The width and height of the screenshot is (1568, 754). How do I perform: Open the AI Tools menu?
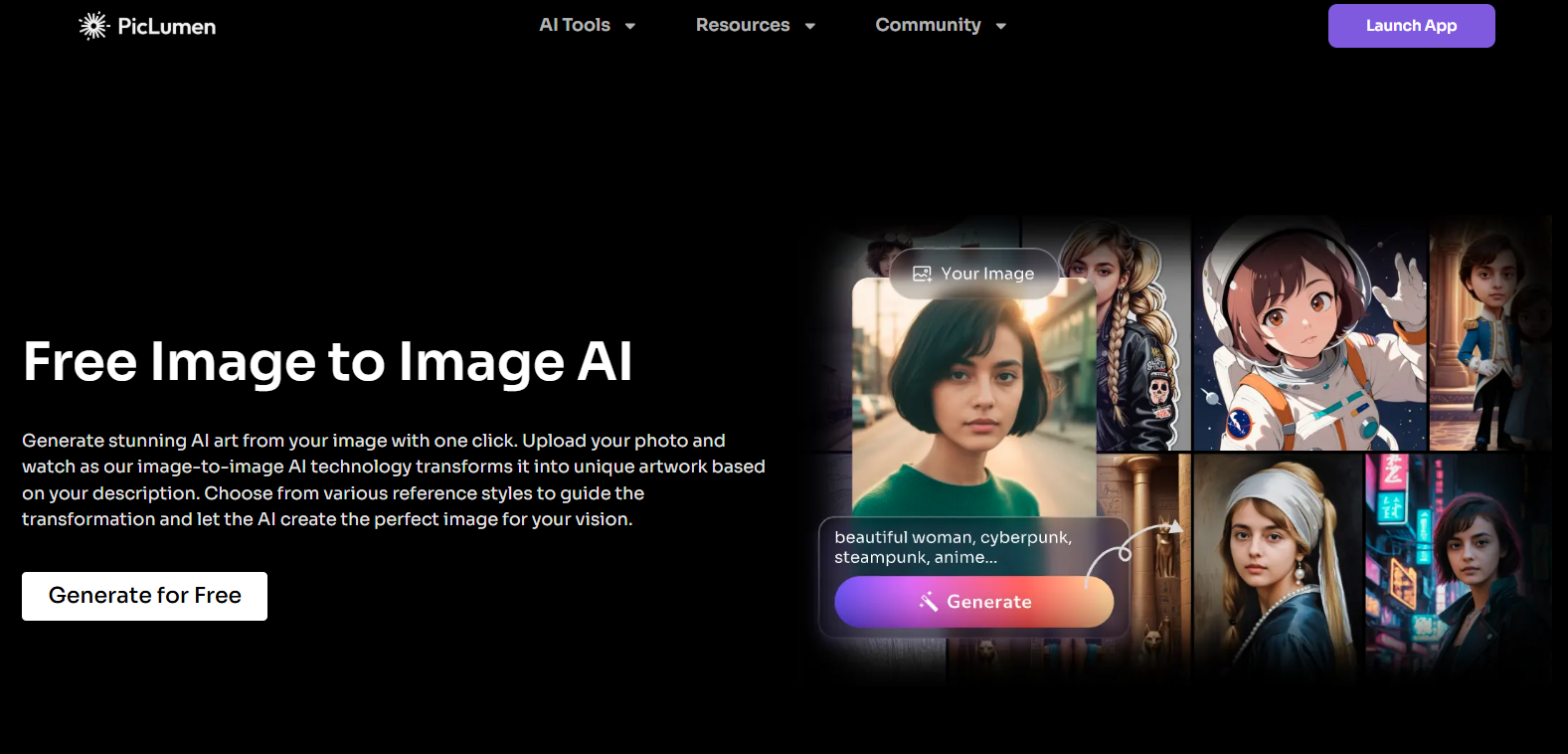575,25
